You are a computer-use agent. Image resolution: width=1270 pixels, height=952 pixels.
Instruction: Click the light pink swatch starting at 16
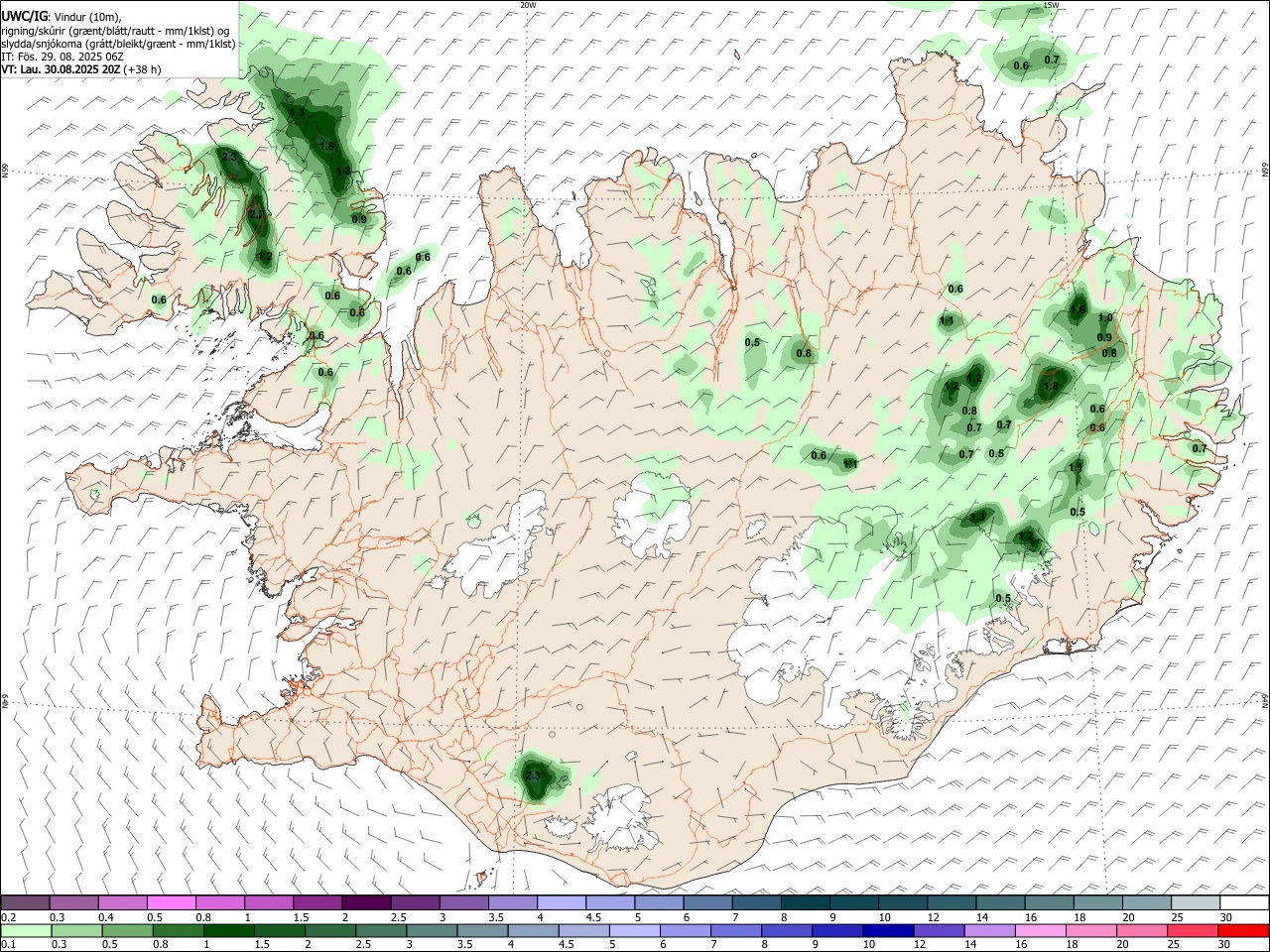pos(1039,931)
